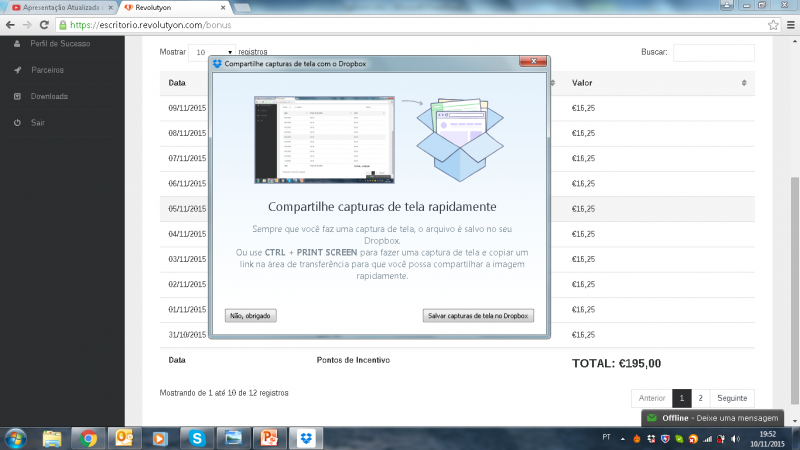Screen dimensions: 800x450
Task: Show hidden system tray icons
Action: pyautogui.click(x=622, y=439)
